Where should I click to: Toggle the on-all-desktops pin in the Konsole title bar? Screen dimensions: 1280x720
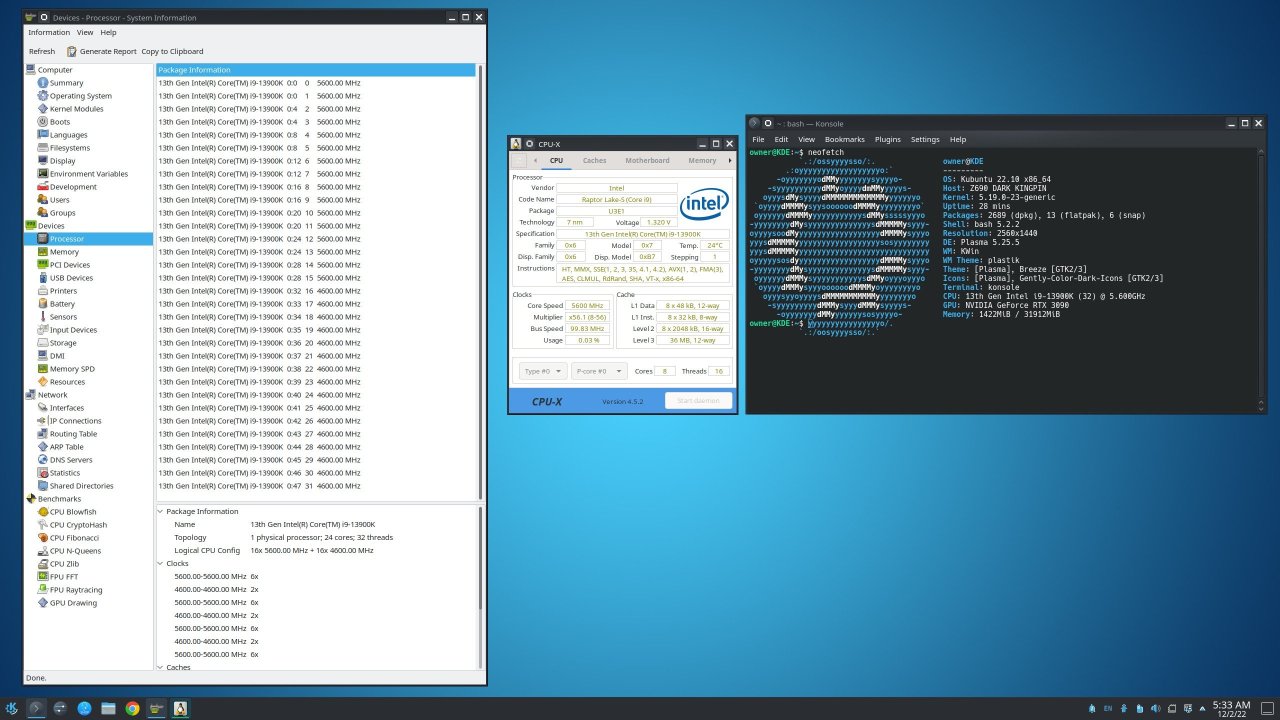click(x=766, y=123)
